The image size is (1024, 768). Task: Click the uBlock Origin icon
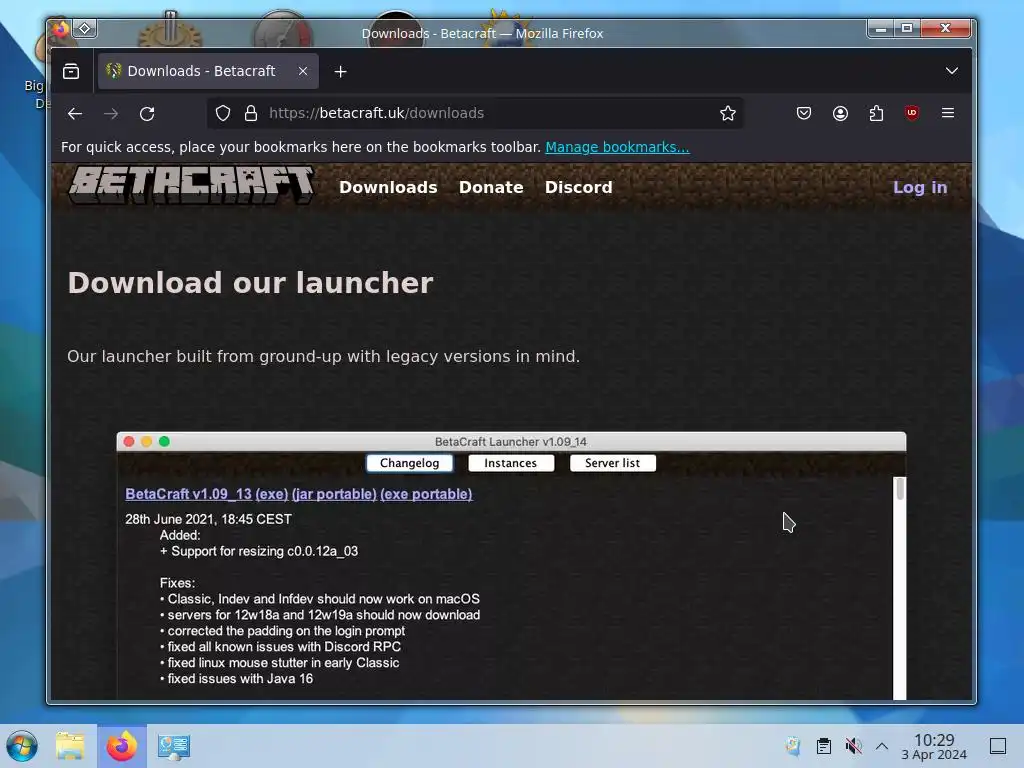point(912,113)
